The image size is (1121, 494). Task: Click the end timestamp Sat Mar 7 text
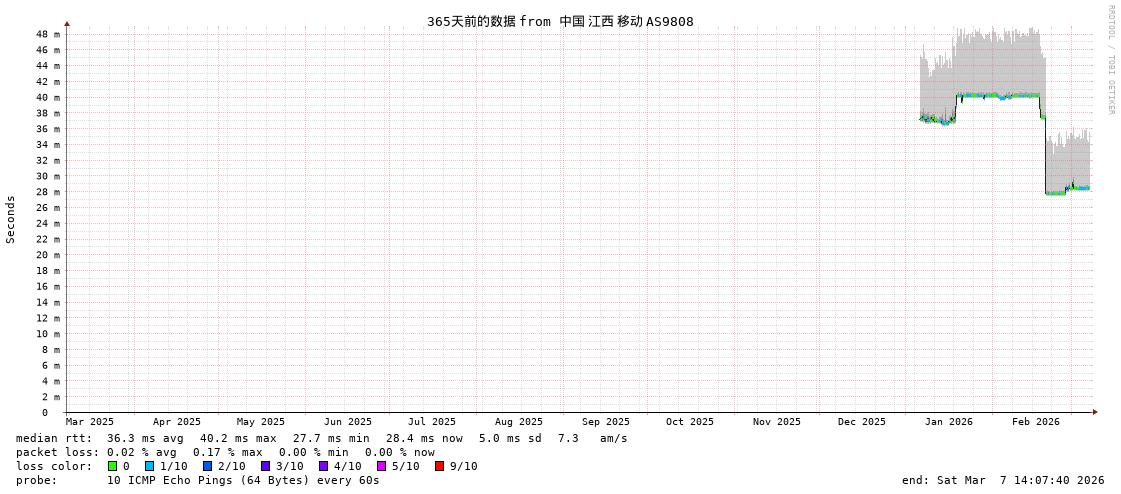tap(1002, 480)
